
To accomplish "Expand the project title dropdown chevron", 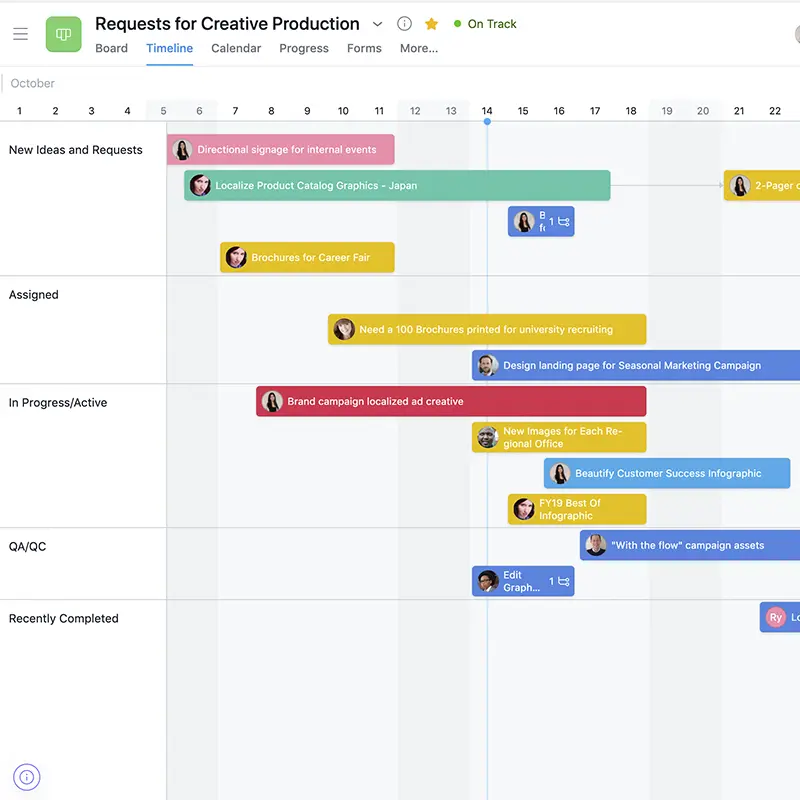I will (x=377, y=24).
